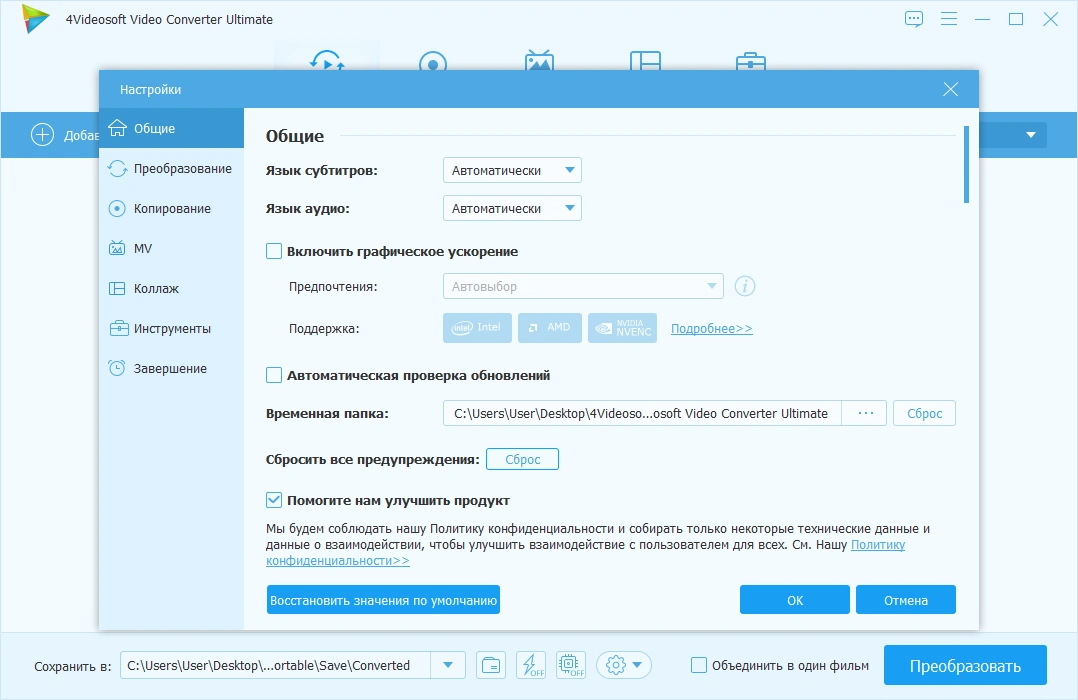The image size is (1078, 700).
Task: Expand the save path dropdown arrow
Action: pyautogui.click(x=448, y=666)
